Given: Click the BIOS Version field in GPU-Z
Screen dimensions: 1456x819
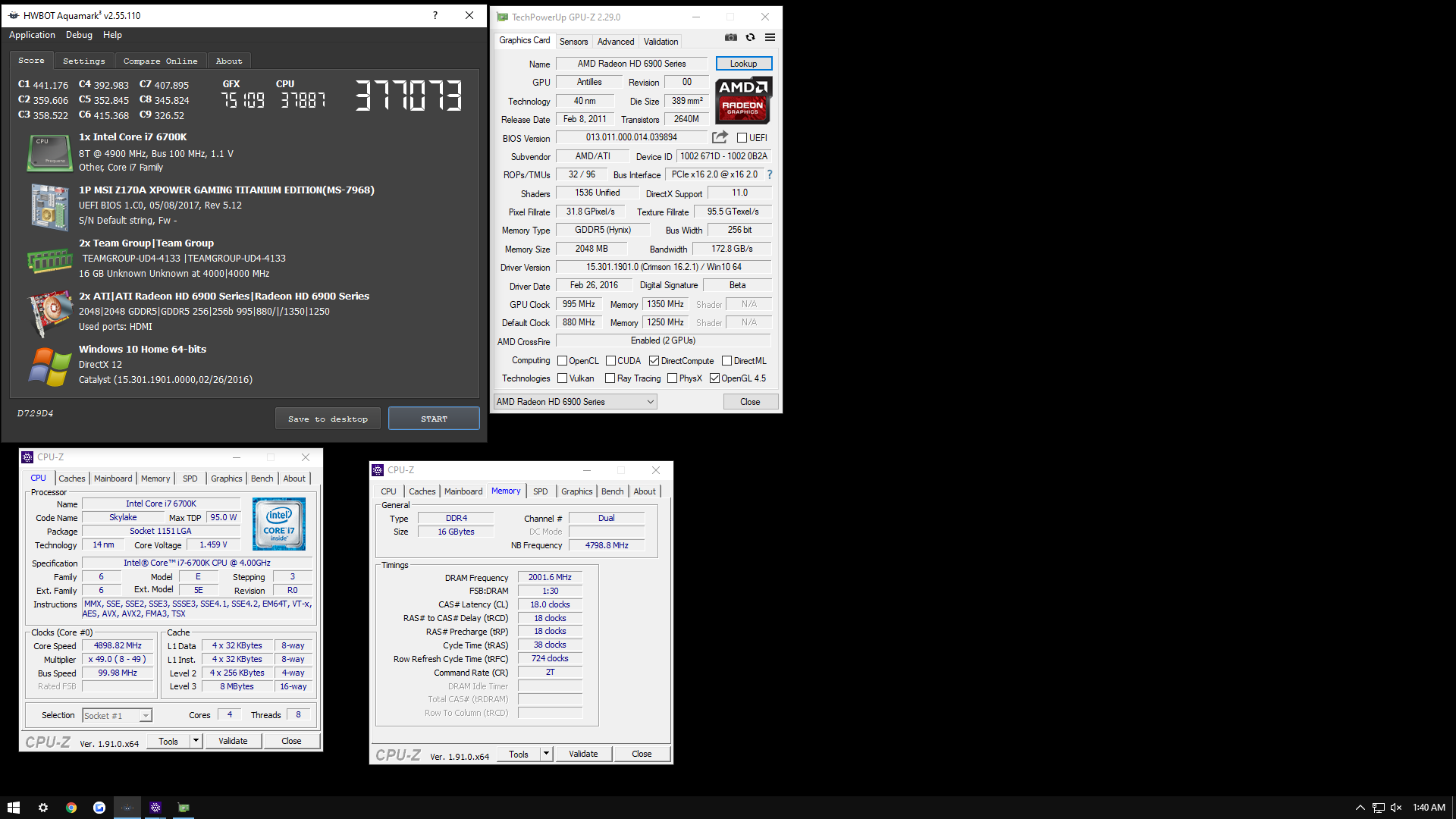Looking at the screenshot, I should [x=632, y=137].
